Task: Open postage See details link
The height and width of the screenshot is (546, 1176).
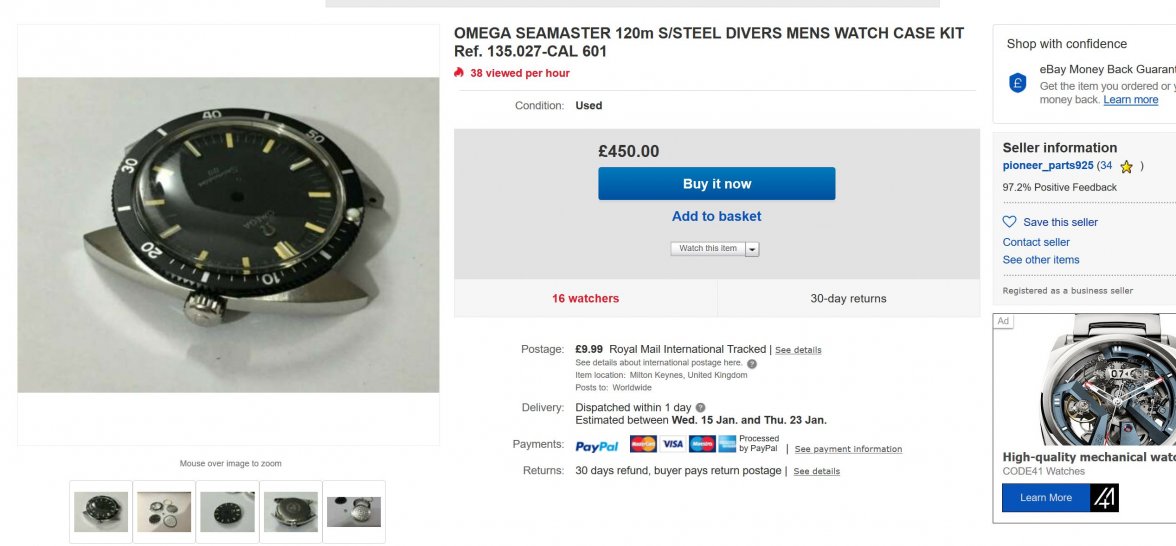Action: click(798, 350)
